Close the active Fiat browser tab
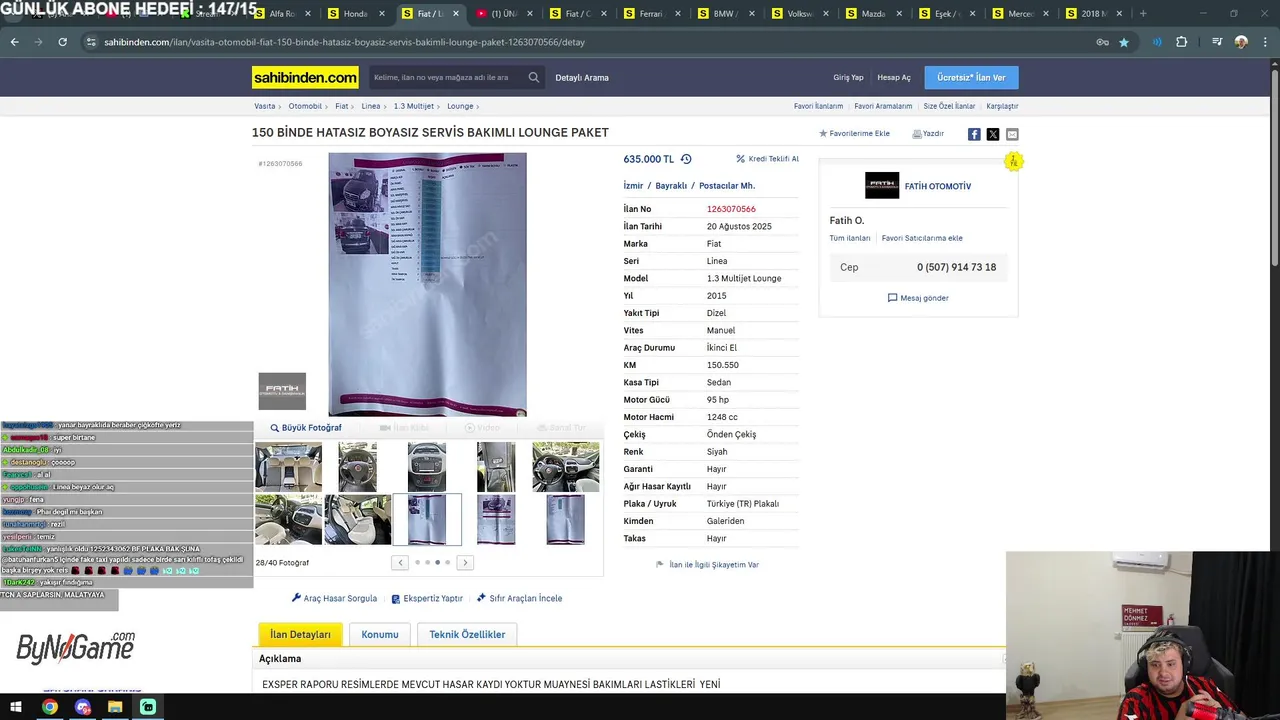The image size is (1280, 720). [x=456, y=14]
